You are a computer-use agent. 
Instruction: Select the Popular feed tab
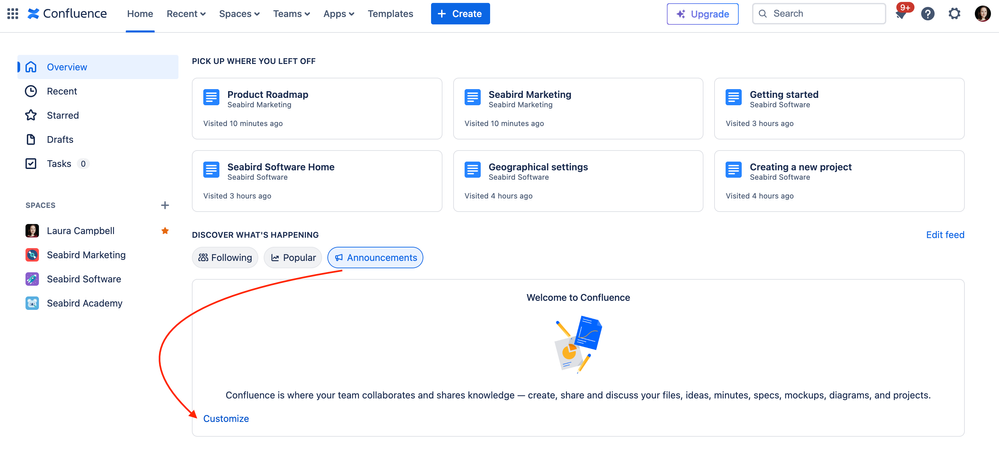[293, 258]
